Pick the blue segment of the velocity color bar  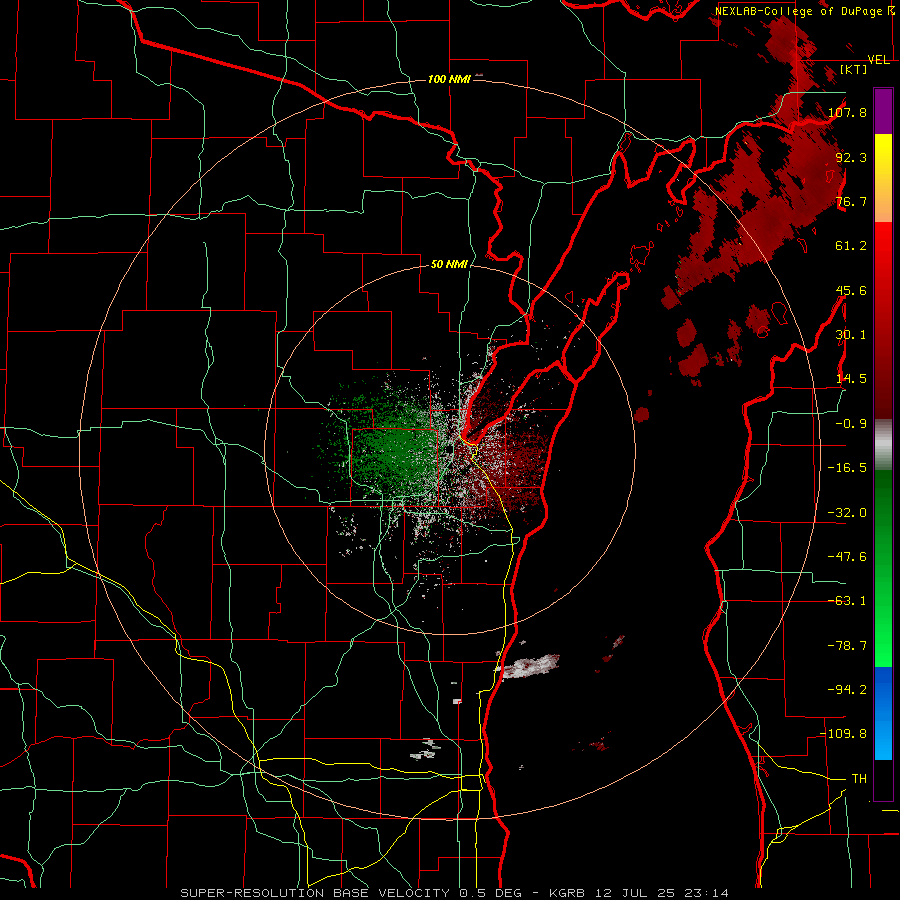883,713
